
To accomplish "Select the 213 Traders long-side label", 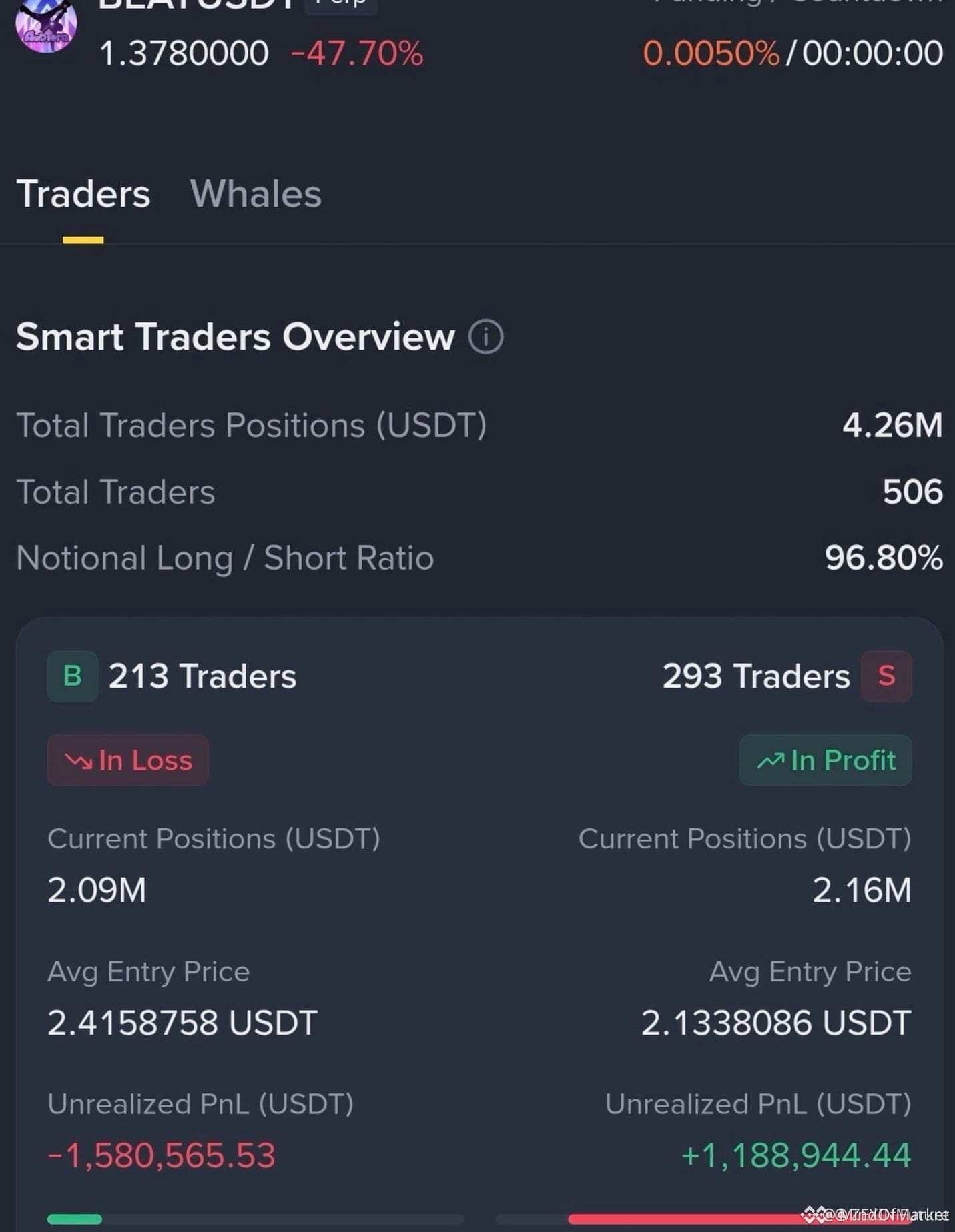I will click(x=202, y=676).
